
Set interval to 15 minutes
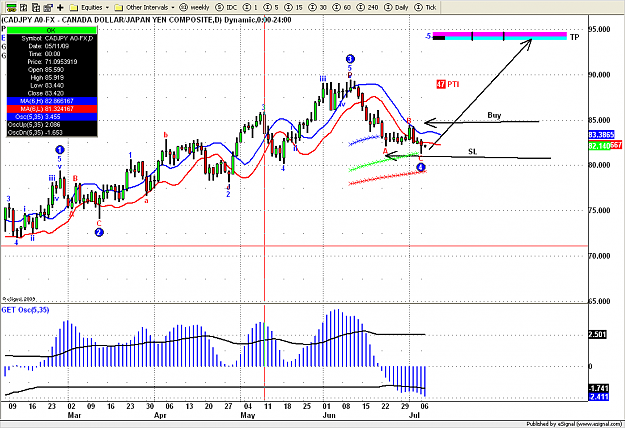pos(294,7)
